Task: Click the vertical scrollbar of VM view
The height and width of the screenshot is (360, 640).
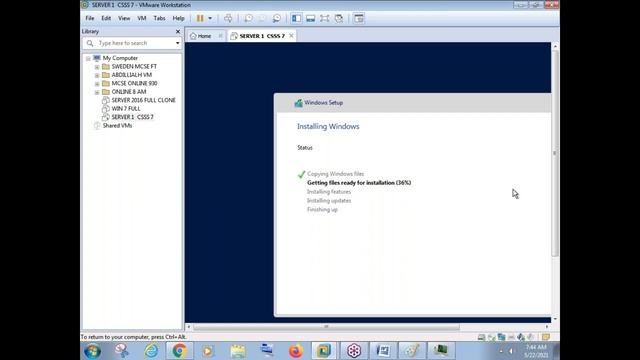Action: (x=555, y=153)
